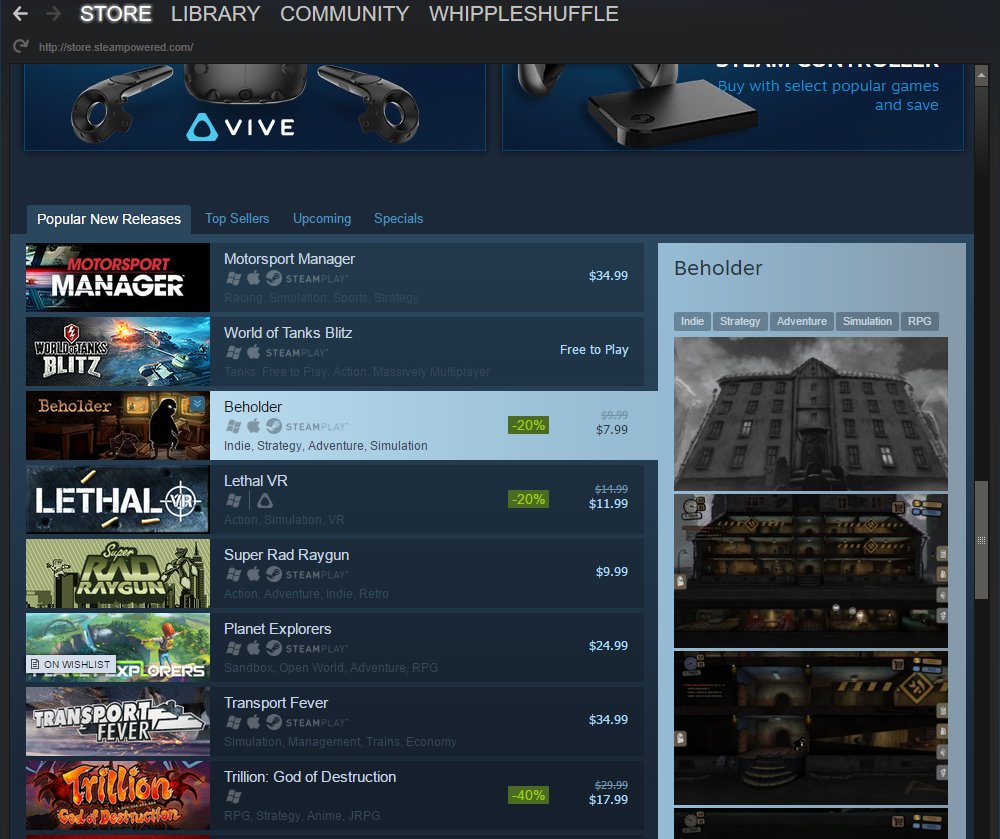Switch to the Upcoming tab
This screenshot has height=839, width=1000.
pos(322,218)
